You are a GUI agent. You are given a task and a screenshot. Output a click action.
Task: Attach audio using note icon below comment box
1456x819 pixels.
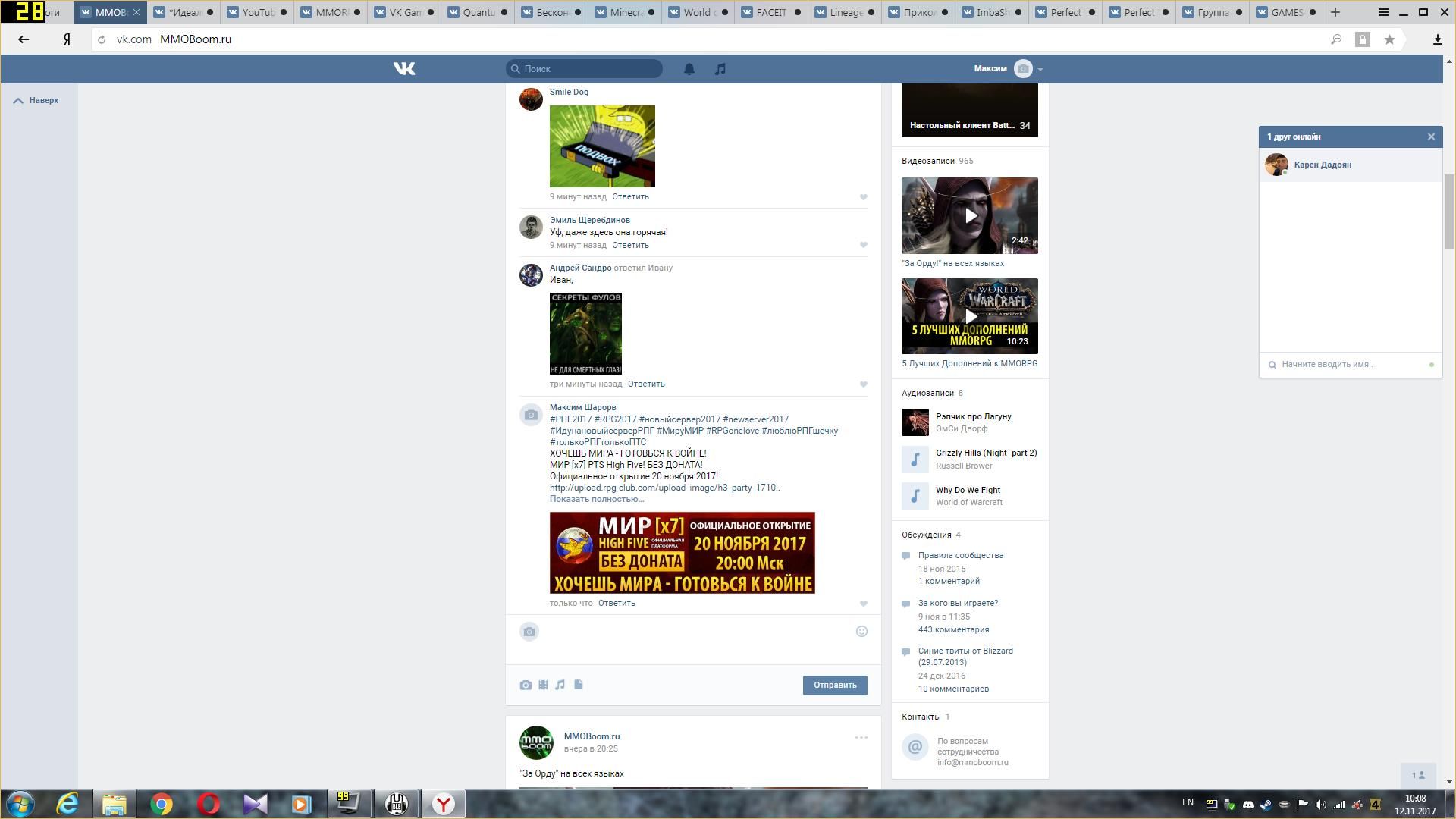point(560,685)
